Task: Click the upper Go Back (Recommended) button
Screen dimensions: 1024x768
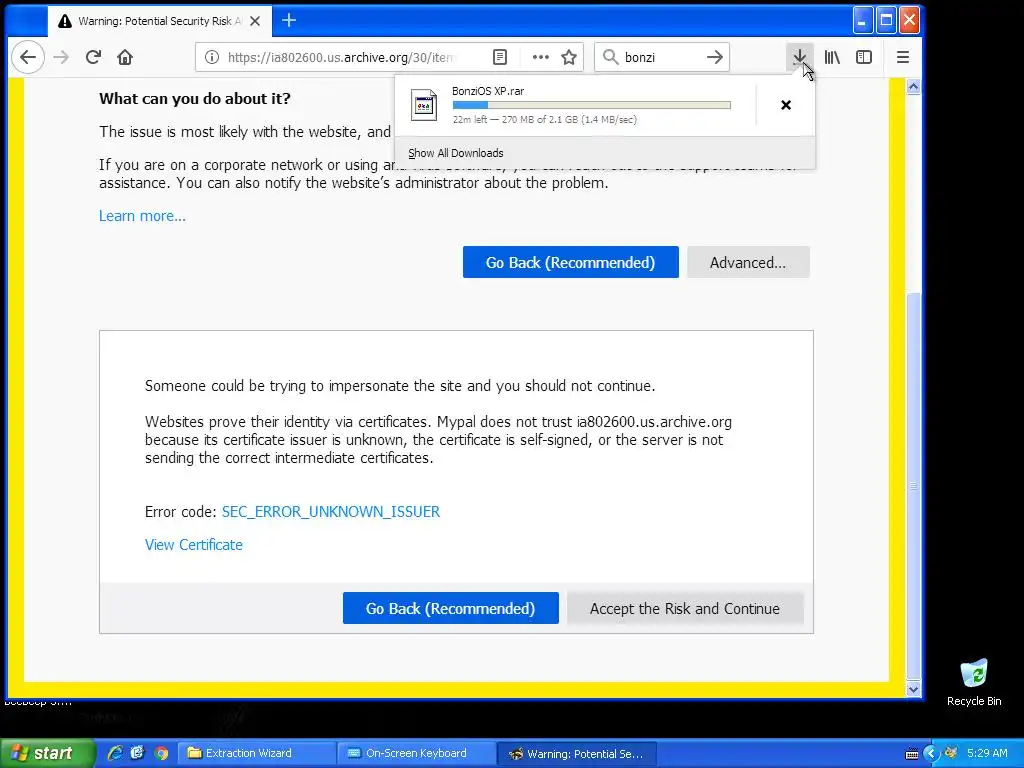Action: click(571, 263)
